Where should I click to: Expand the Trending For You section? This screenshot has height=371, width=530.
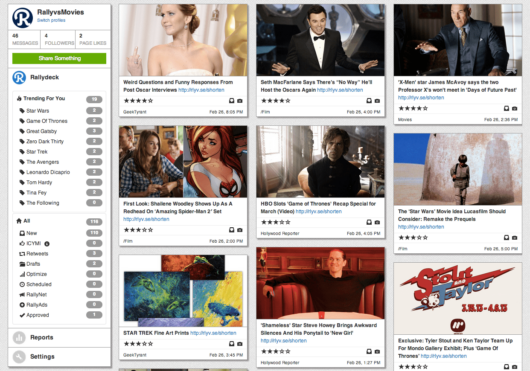[x=44, y=98]
